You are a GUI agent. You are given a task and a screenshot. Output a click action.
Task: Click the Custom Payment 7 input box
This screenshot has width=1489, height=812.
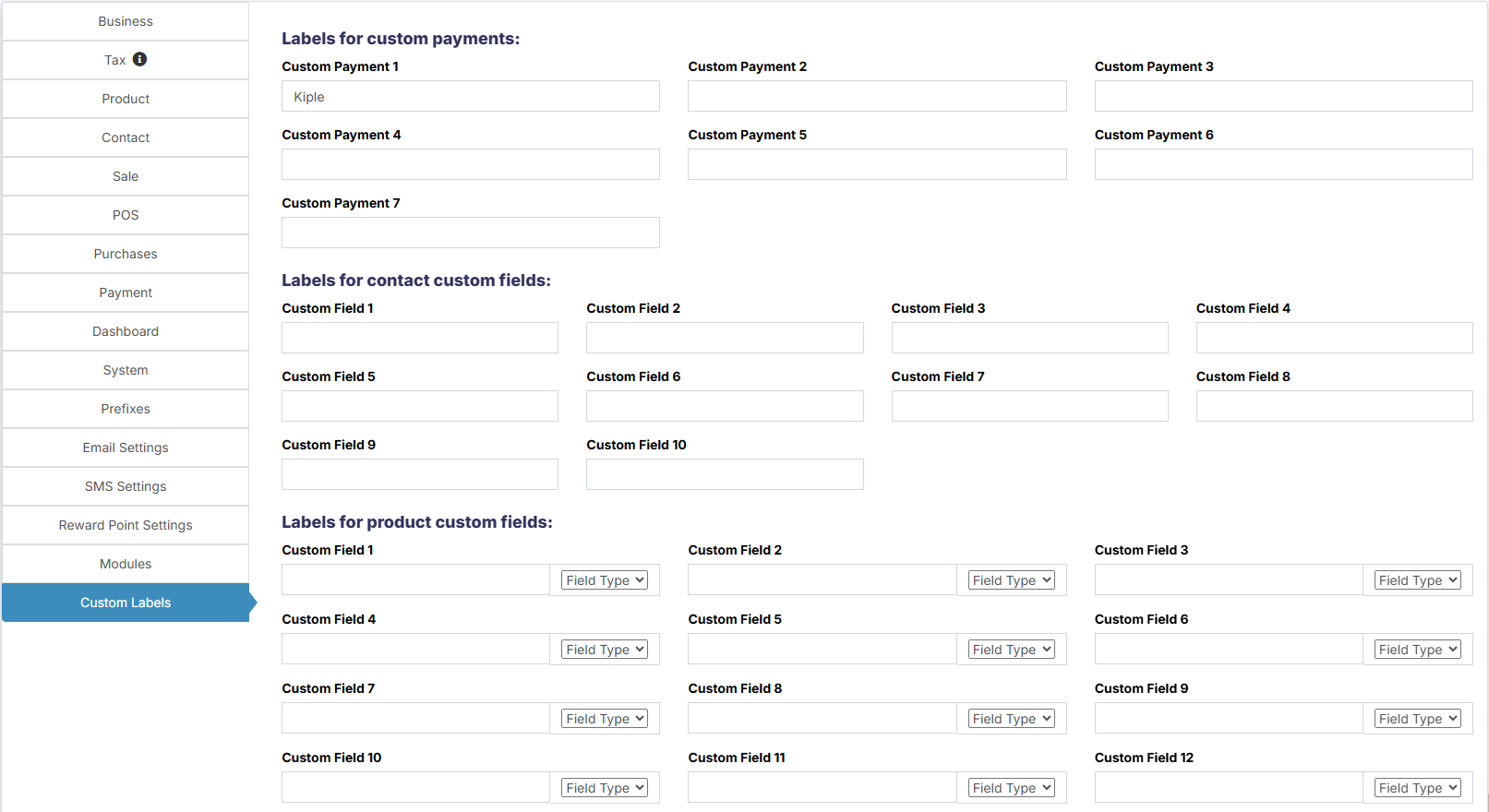pyautogui.click(x=471, y=233)
